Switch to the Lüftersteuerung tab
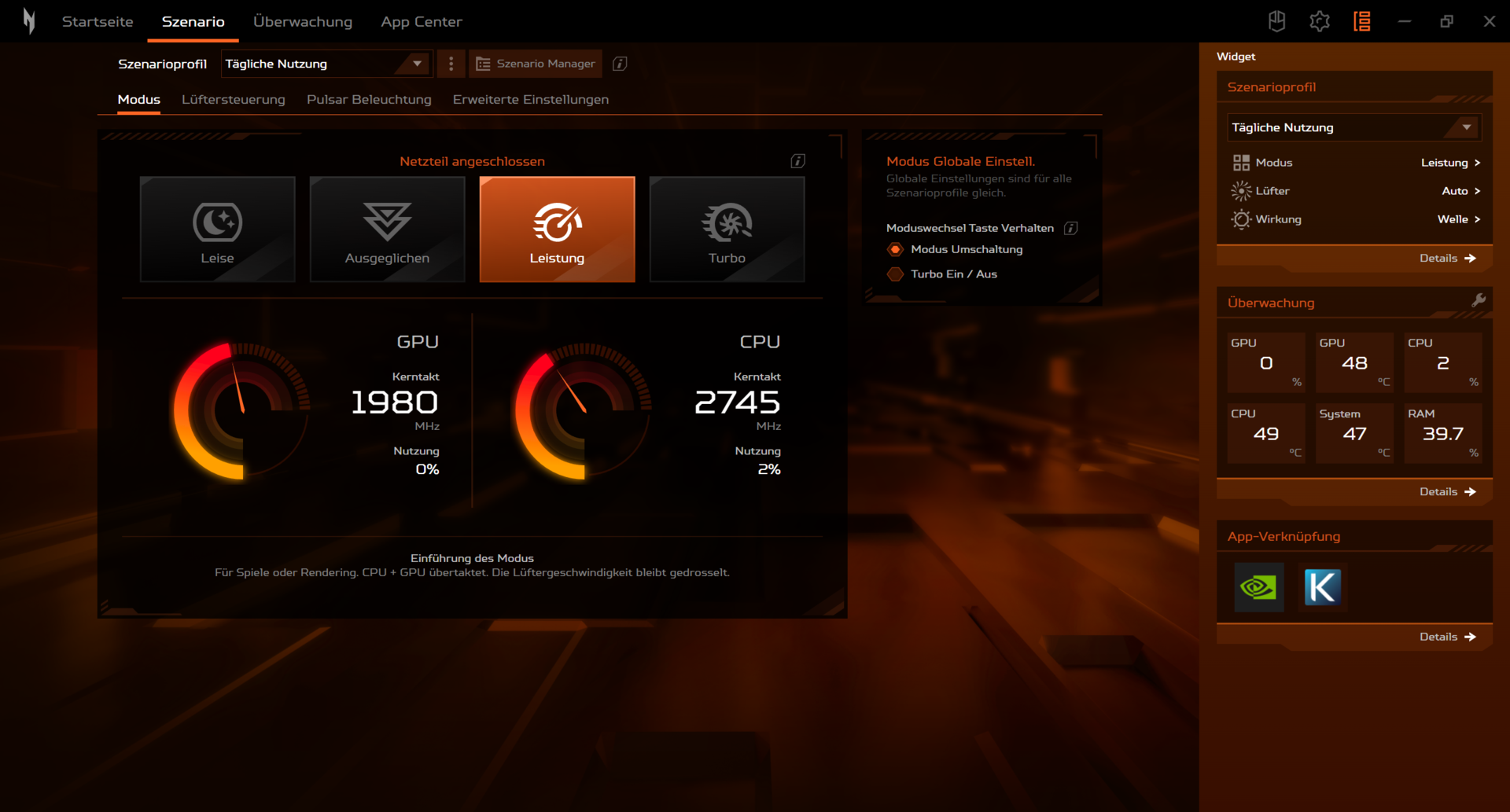This screenshot has height=812, width=1510. click(x=234, y=100)
